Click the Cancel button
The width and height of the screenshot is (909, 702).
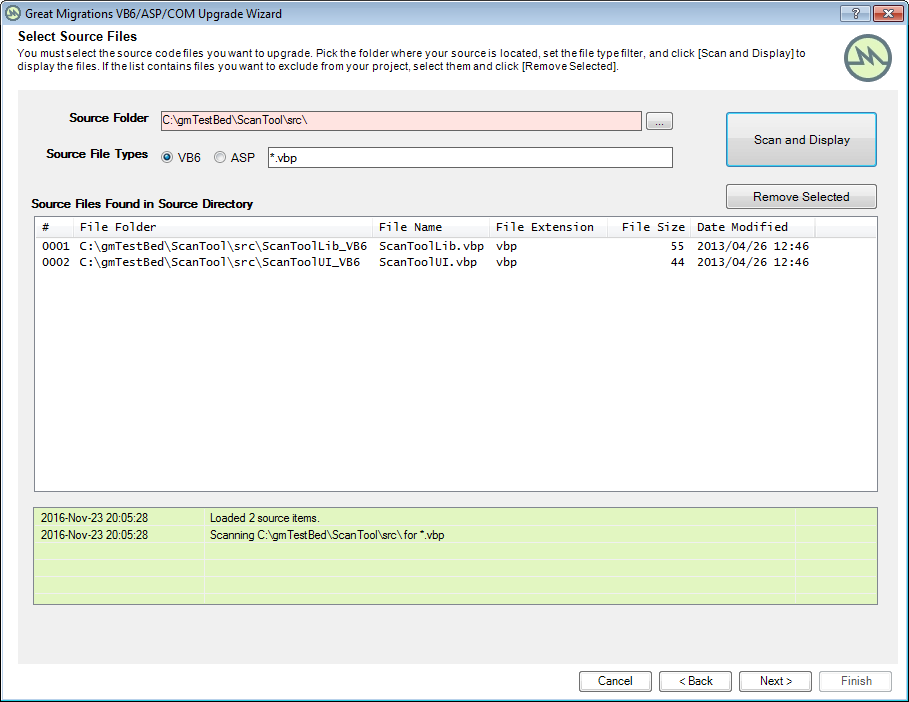point(615,681)
